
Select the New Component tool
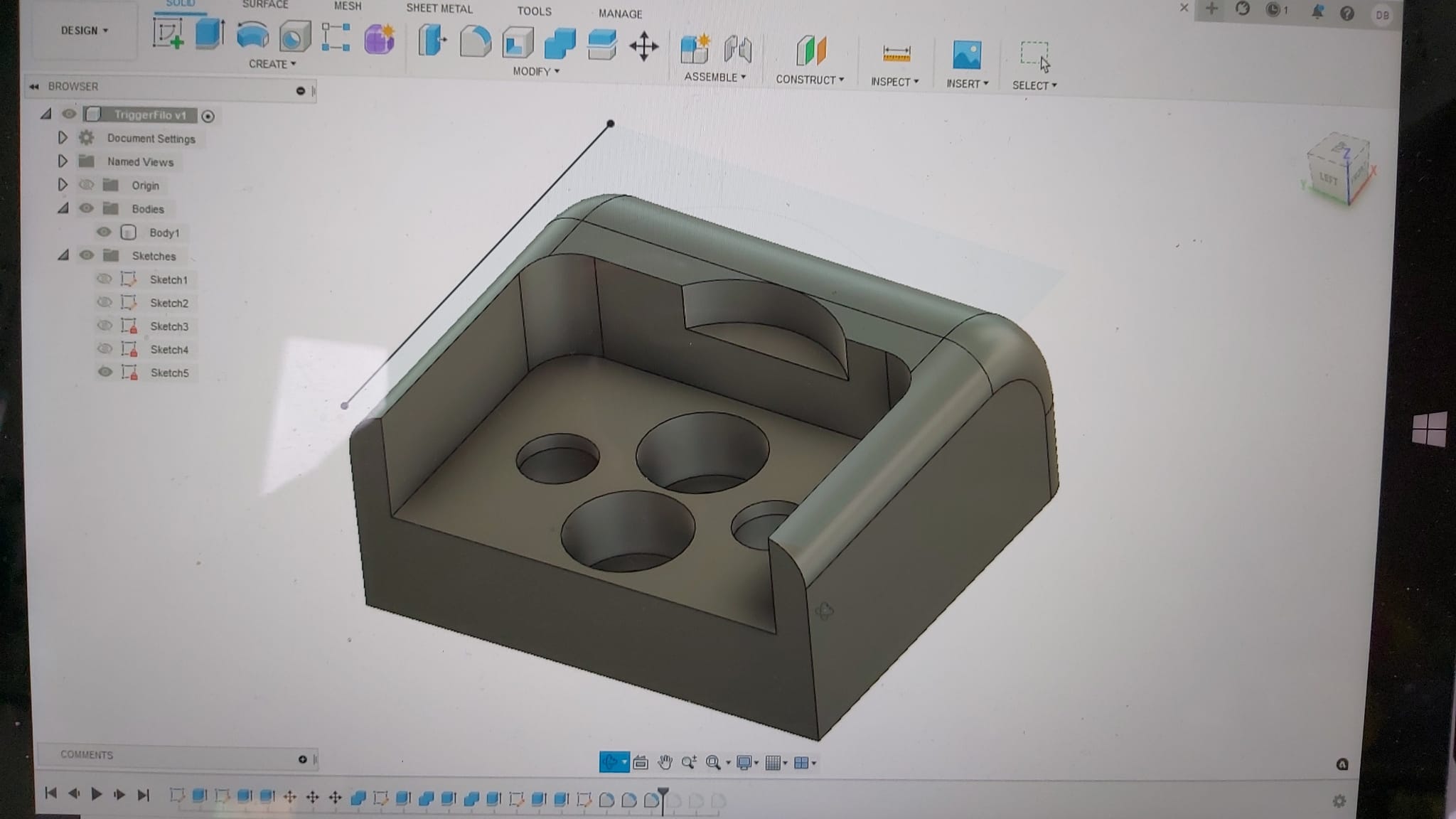695,49
